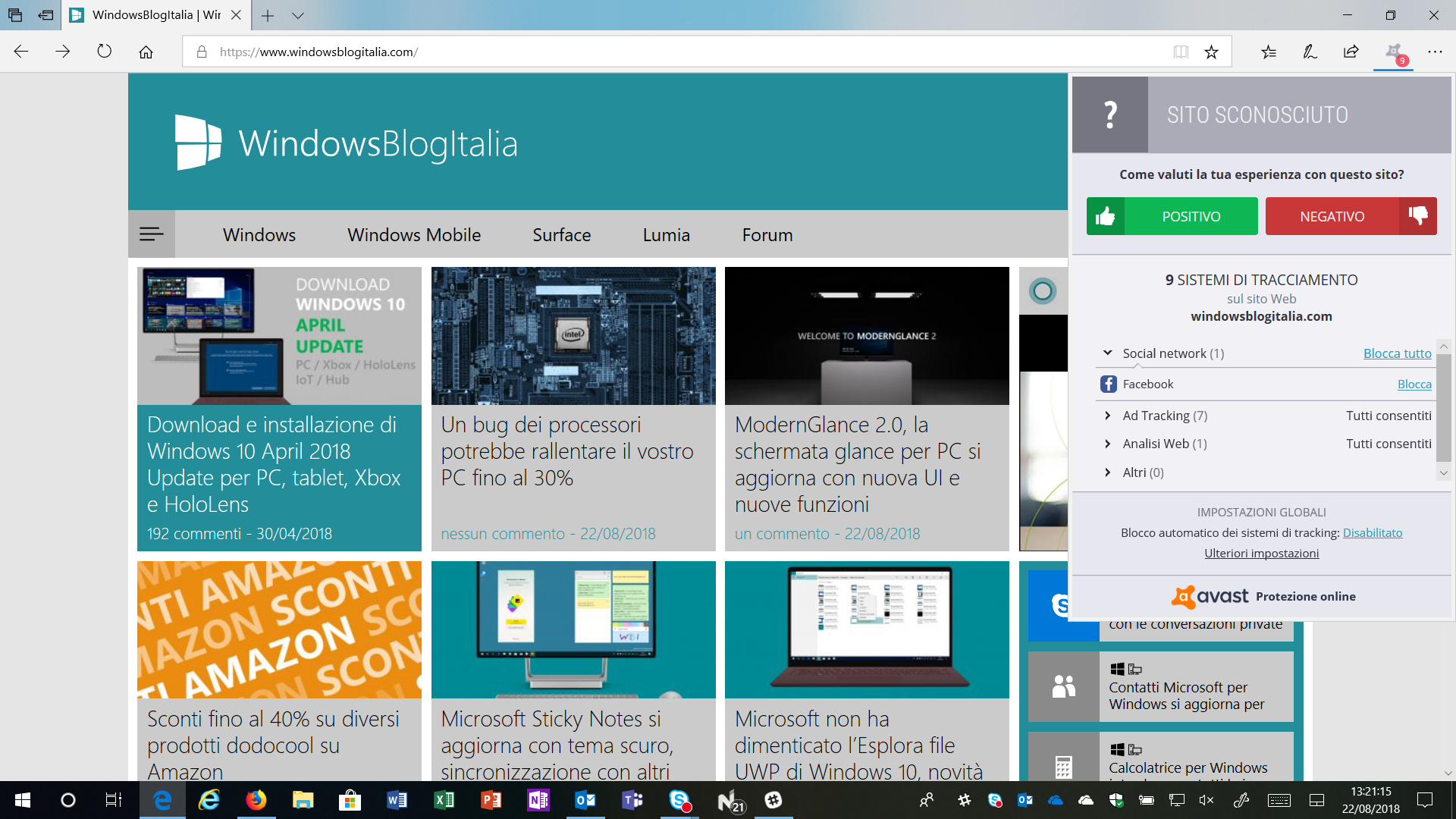1456x819 pixels.
Task: Open the Forum menu item
Action: (x=767, y=235)
